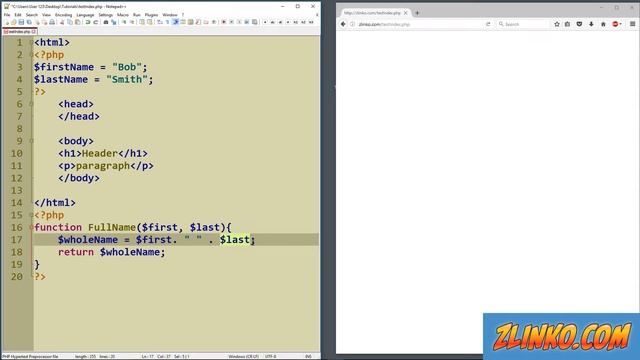Click the Copy toolbar icon

pyautogui.click(x=70, y=22)
